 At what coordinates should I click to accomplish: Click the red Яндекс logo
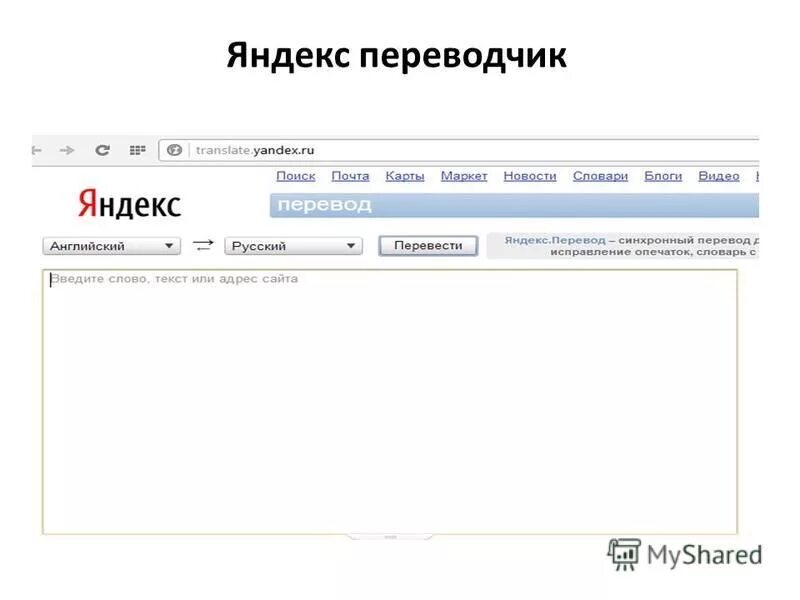tap(130, 204)
